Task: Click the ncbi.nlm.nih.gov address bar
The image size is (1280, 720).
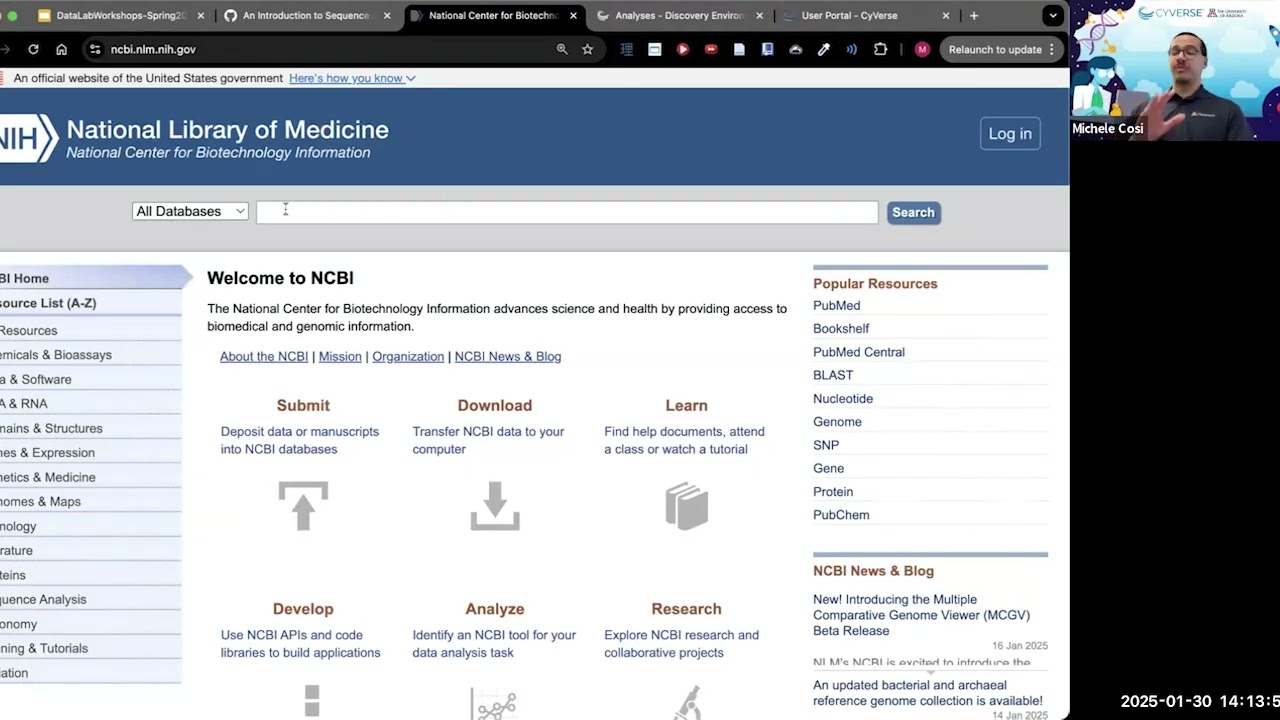Action: coord(153,49)
